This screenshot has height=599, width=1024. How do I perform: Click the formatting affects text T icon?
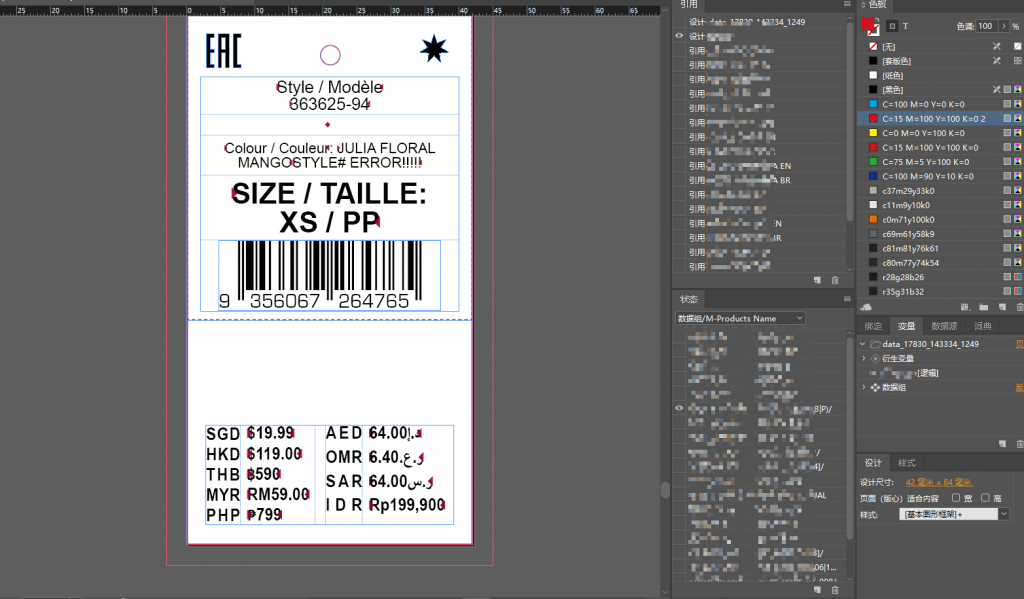(x=906, y=26)
